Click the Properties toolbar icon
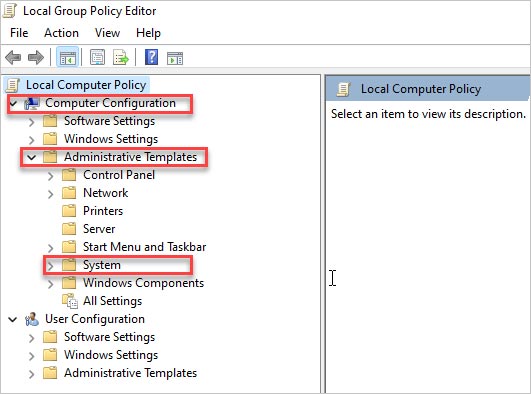Screen dimensions: 531x394 tap(97, 57)
